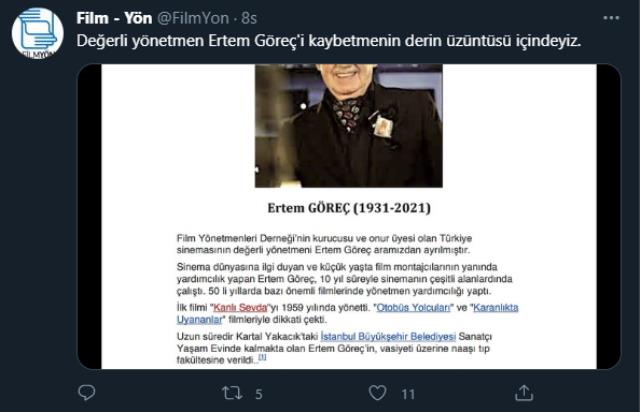Open the Karanlıkta hyperlink text
This screenshot has height=412, width=640.
(496, 307)
